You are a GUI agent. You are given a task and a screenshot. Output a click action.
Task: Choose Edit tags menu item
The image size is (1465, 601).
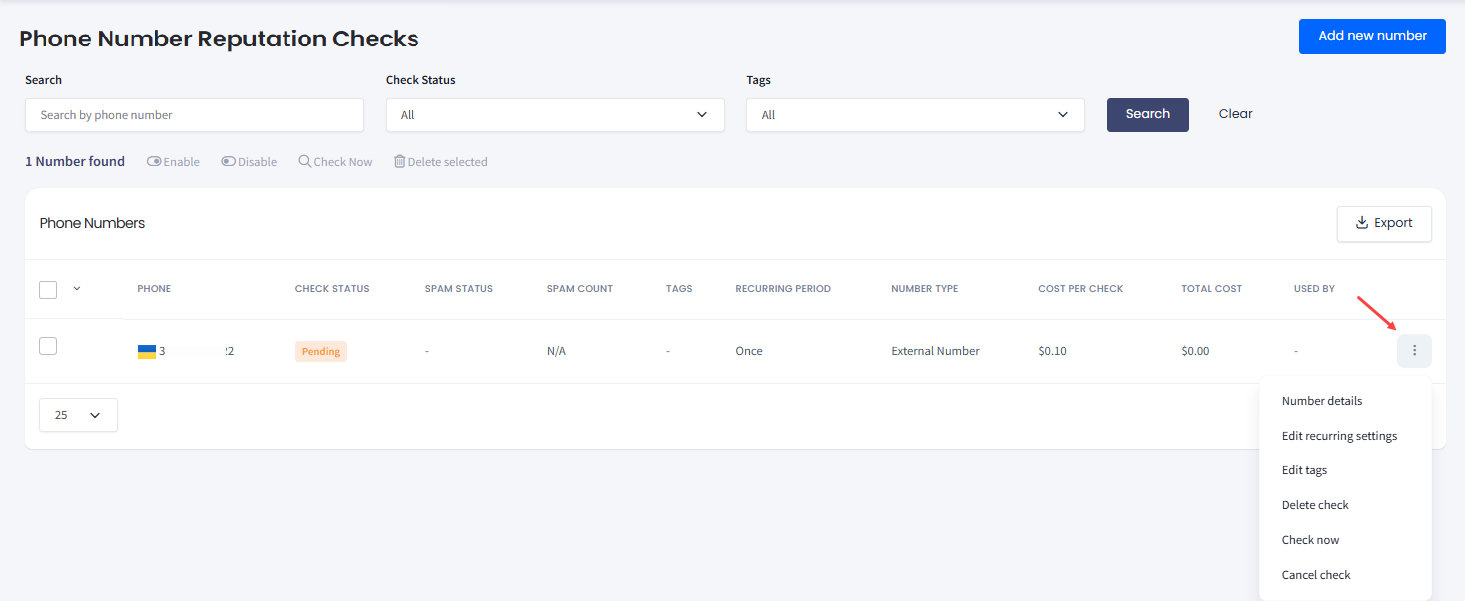click(x=1305, y=470)
